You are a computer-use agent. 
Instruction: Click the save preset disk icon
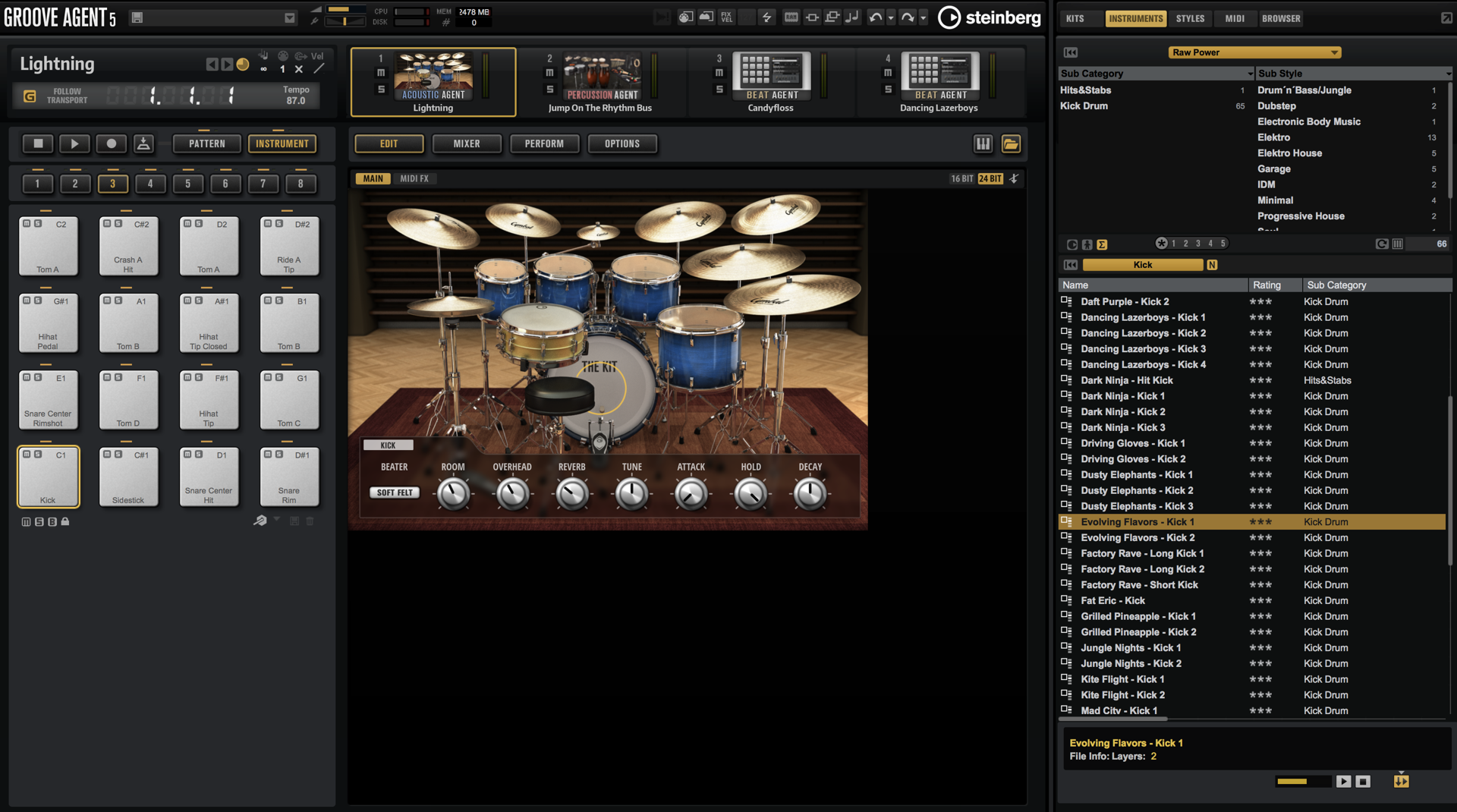tap(137, 17)
